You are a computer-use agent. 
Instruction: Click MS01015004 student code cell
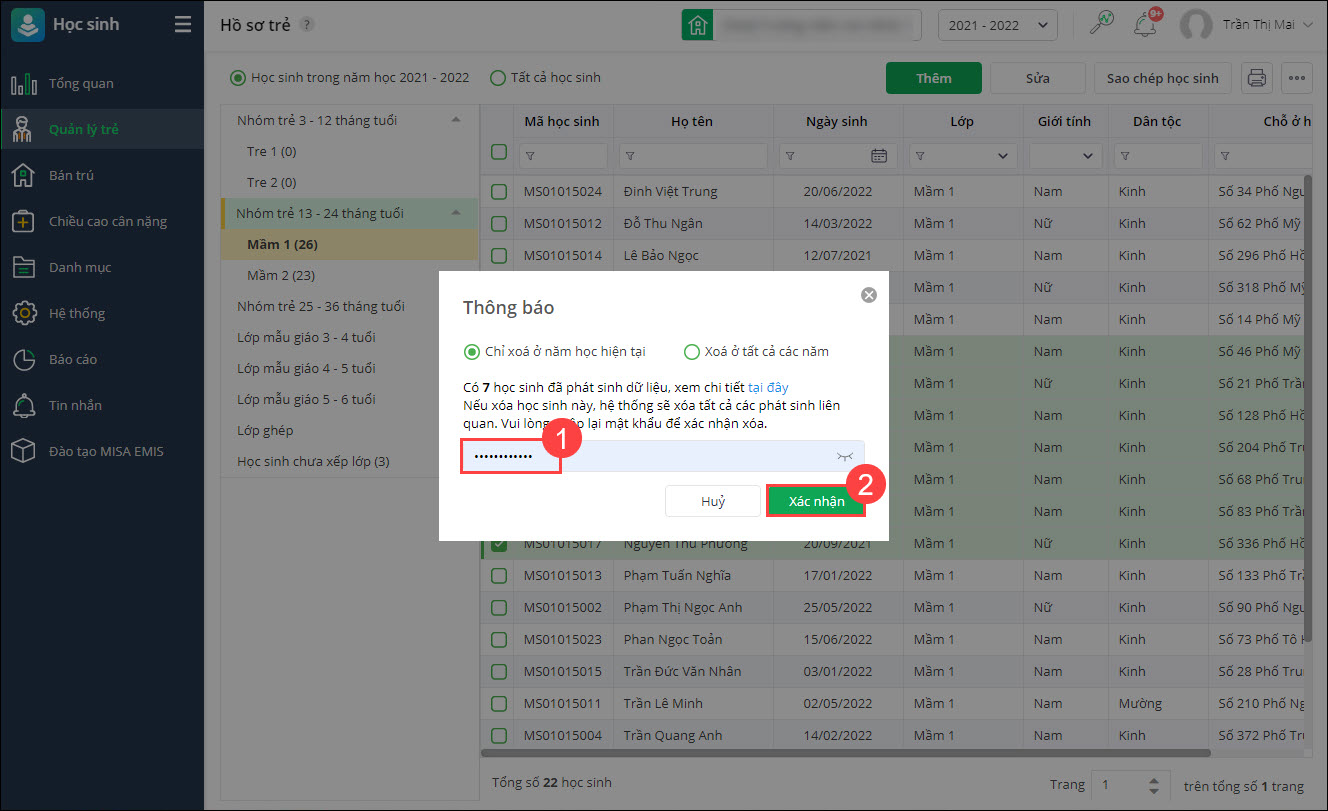(x=563, y=735)
